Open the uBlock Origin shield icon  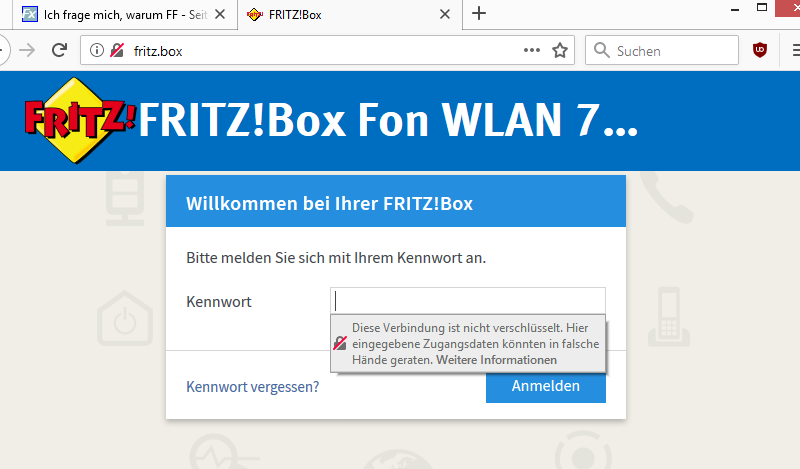pos(760,50)
